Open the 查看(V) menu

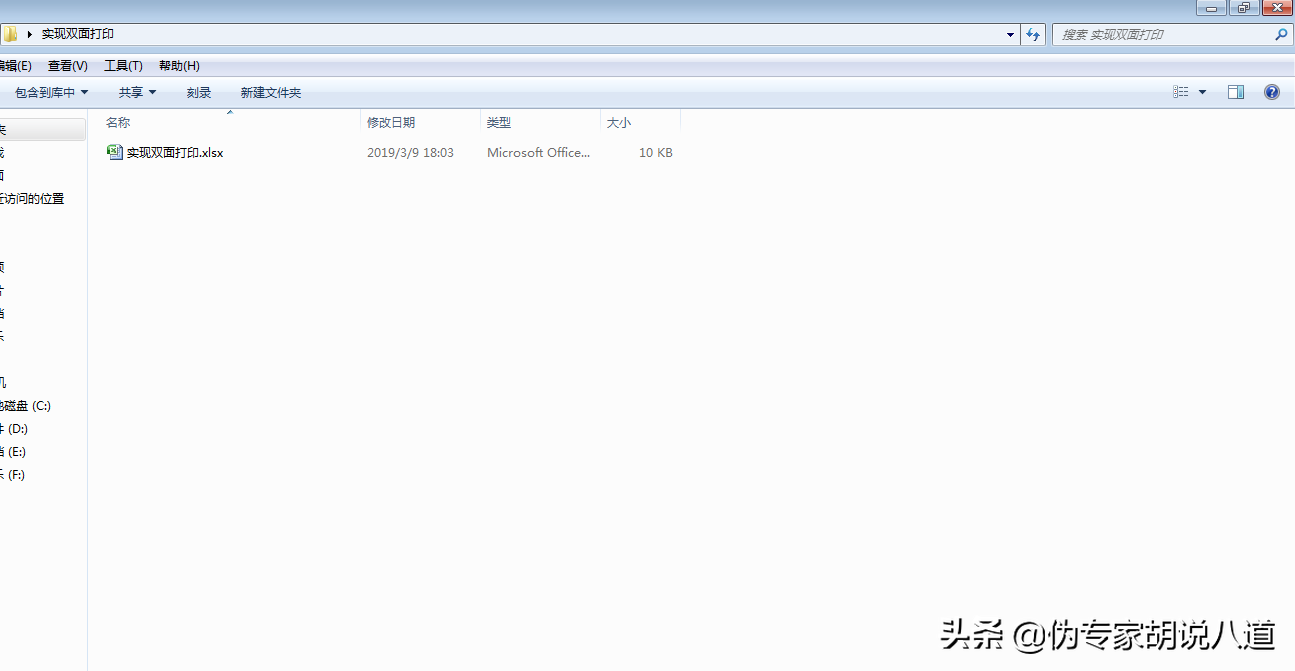pos(68,66)
